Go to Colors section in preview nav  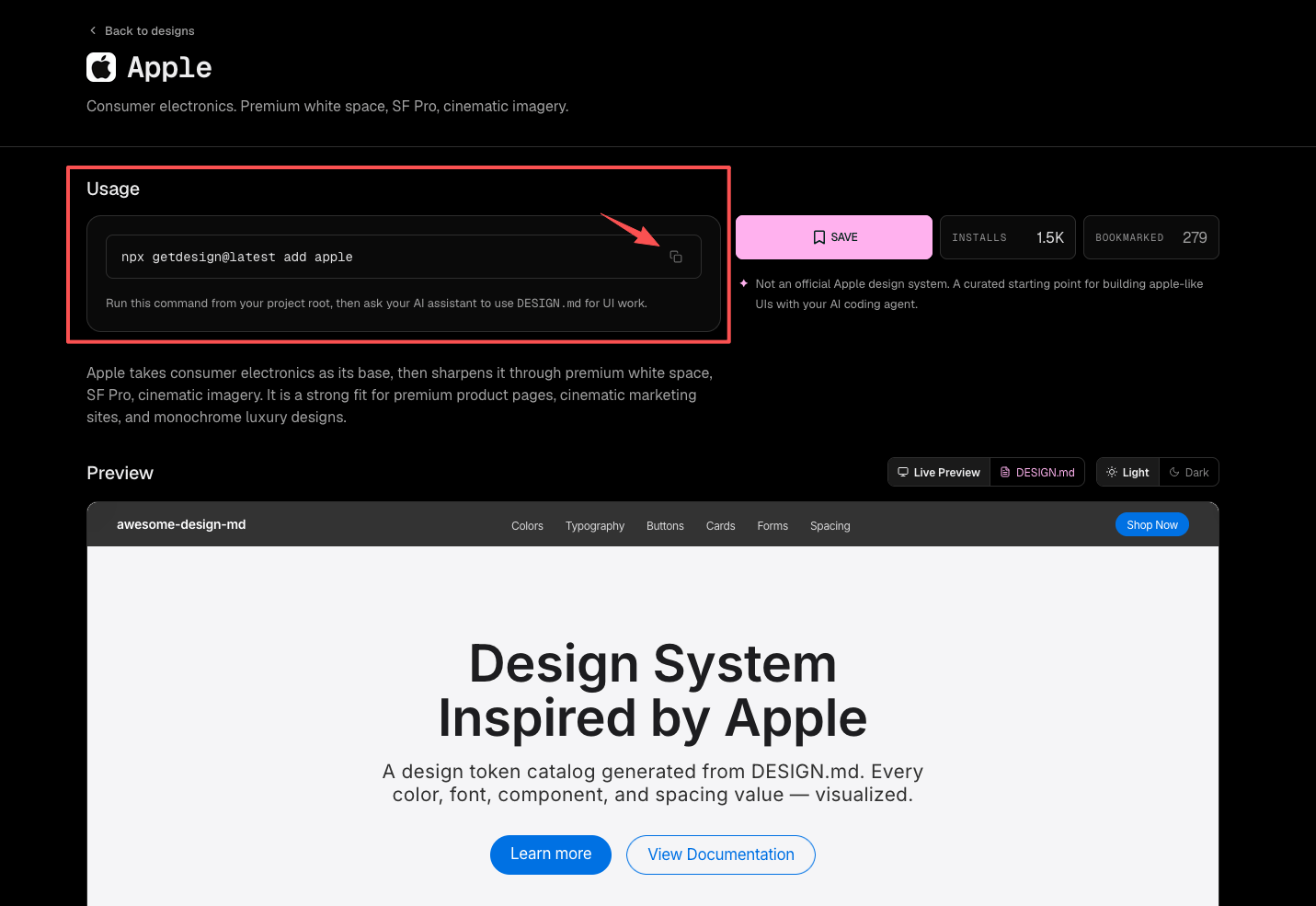pos(527,526)
